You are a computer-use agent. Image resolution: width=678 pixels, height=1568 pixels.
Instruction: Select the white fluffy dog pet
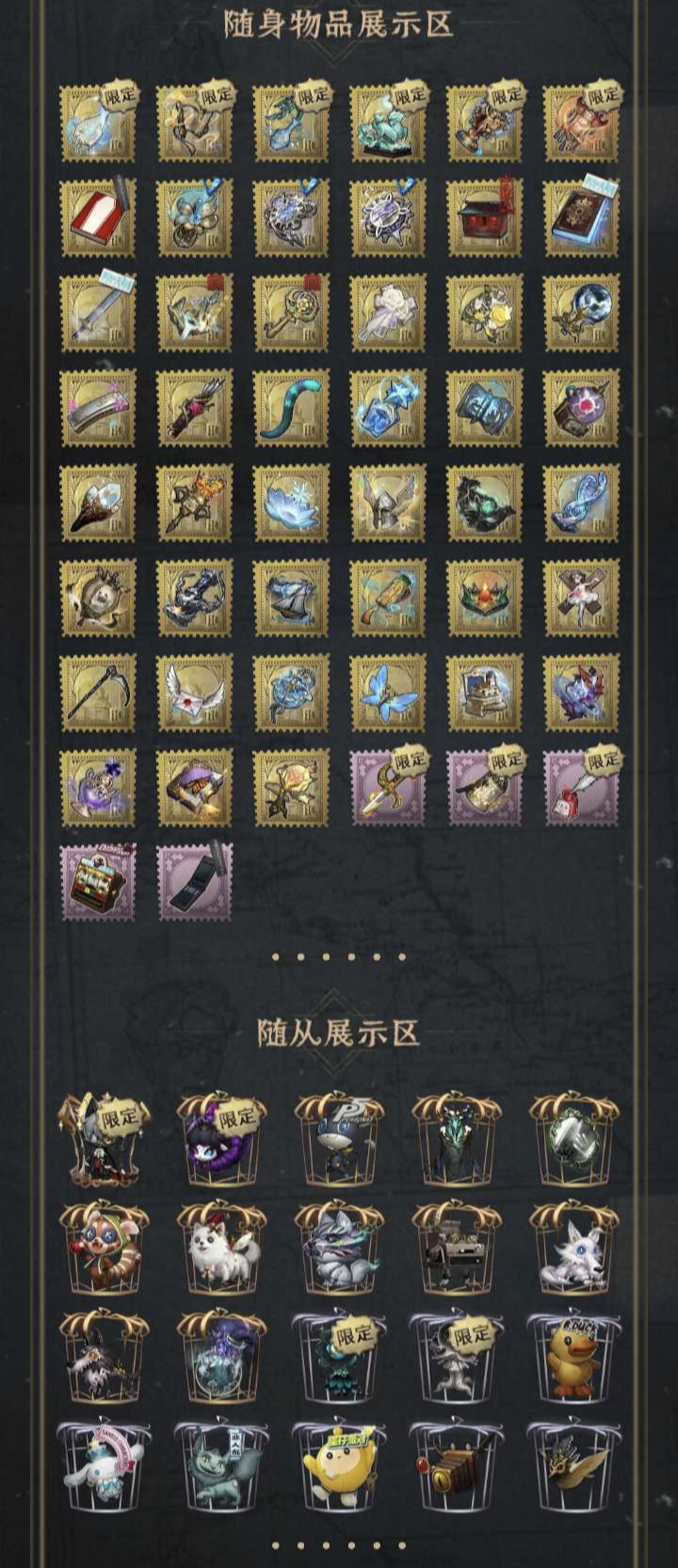click(221, 1248)
